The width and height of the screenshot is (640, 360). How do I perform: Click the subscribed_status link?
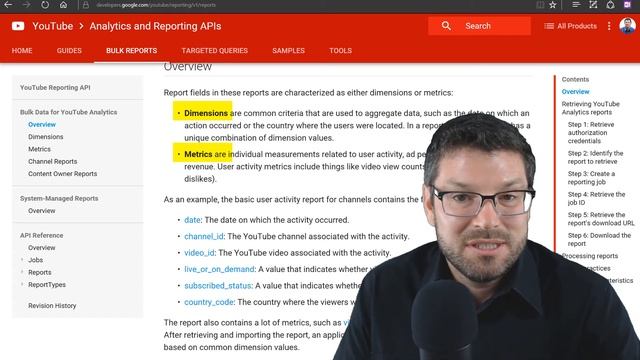click(x=218, y=286)
